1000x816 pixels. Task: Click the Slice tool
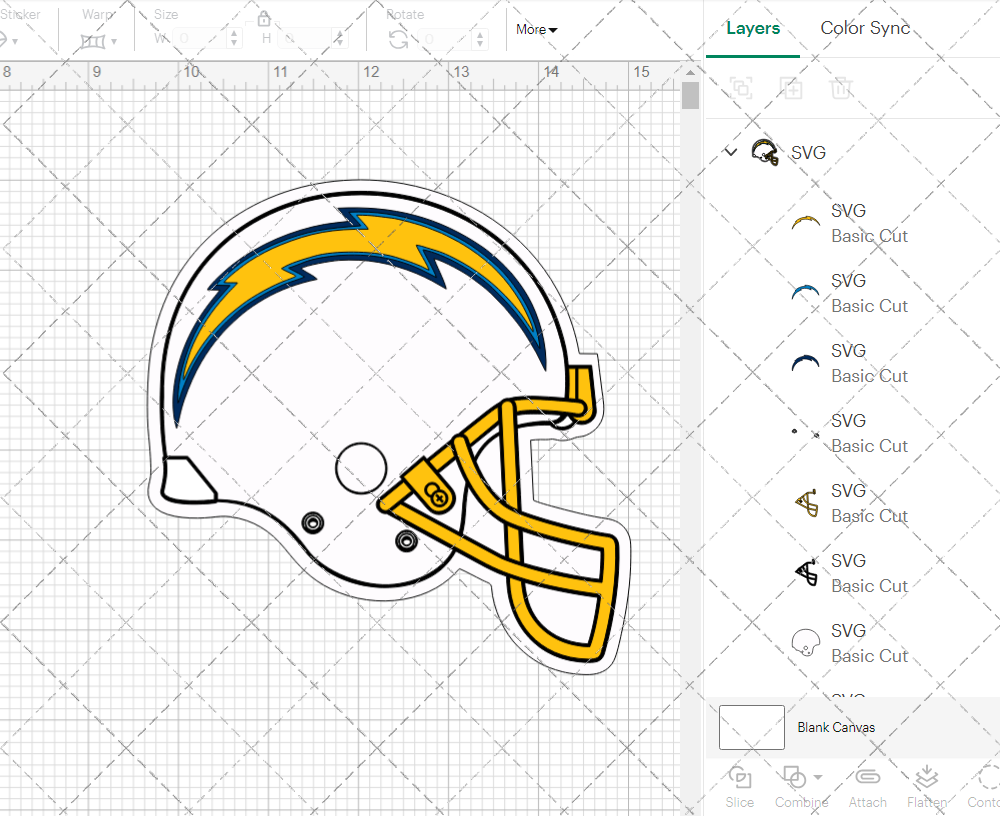[x=740, y=786]
